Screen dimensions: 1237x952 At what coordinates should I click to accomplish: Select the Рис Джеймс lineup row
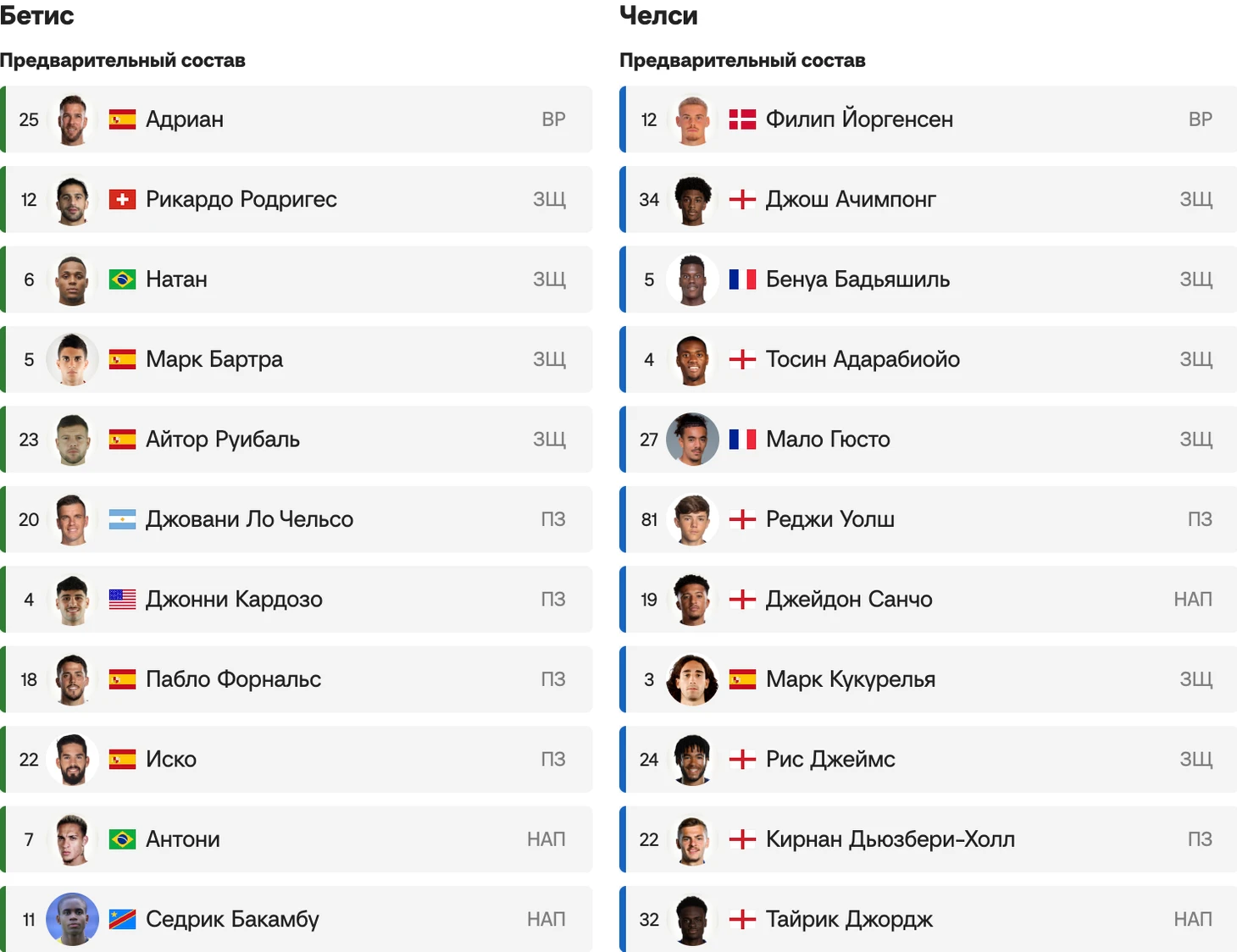928,760
